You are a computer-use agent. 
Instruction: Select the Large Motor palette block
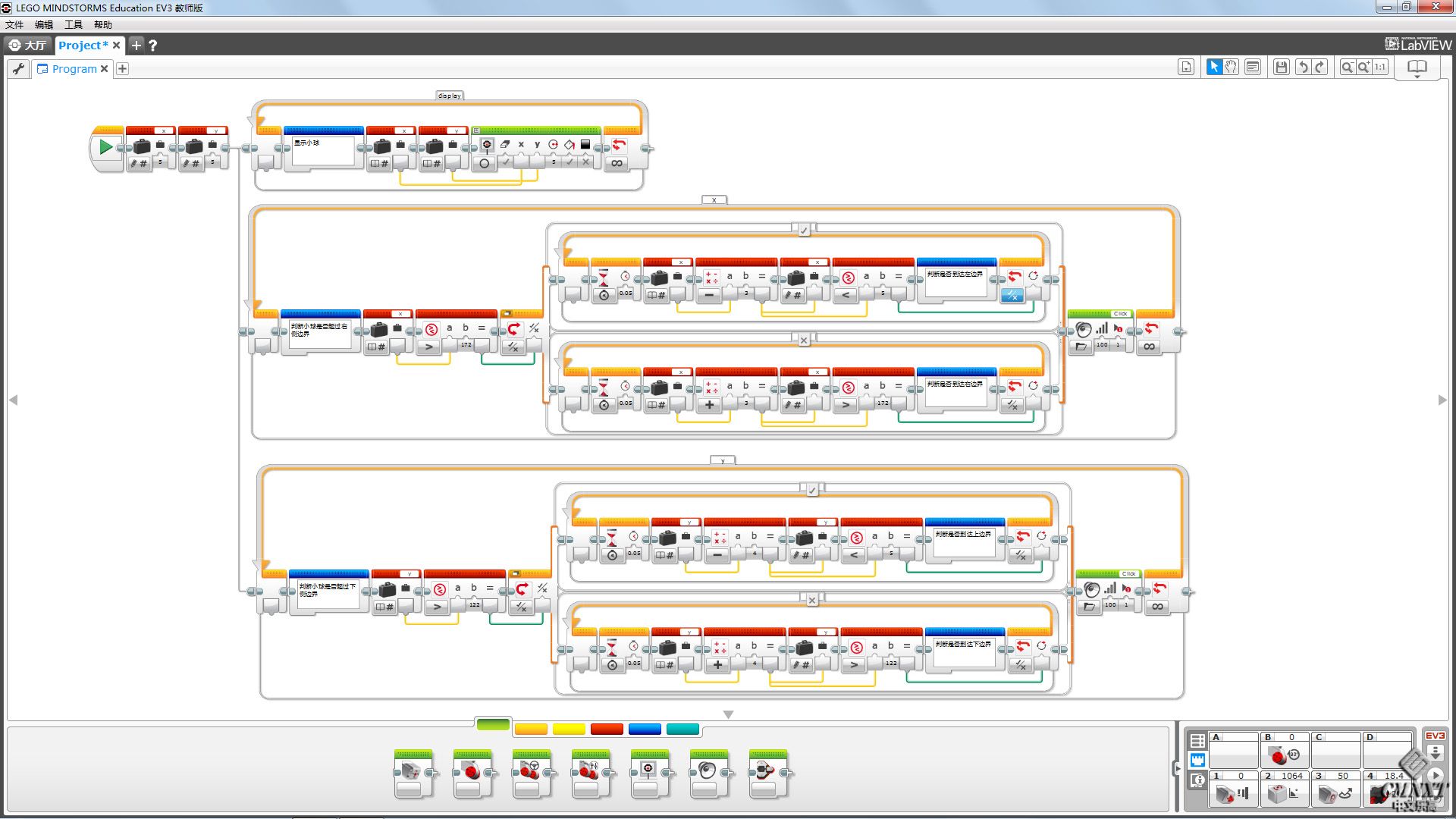(472, 773)
